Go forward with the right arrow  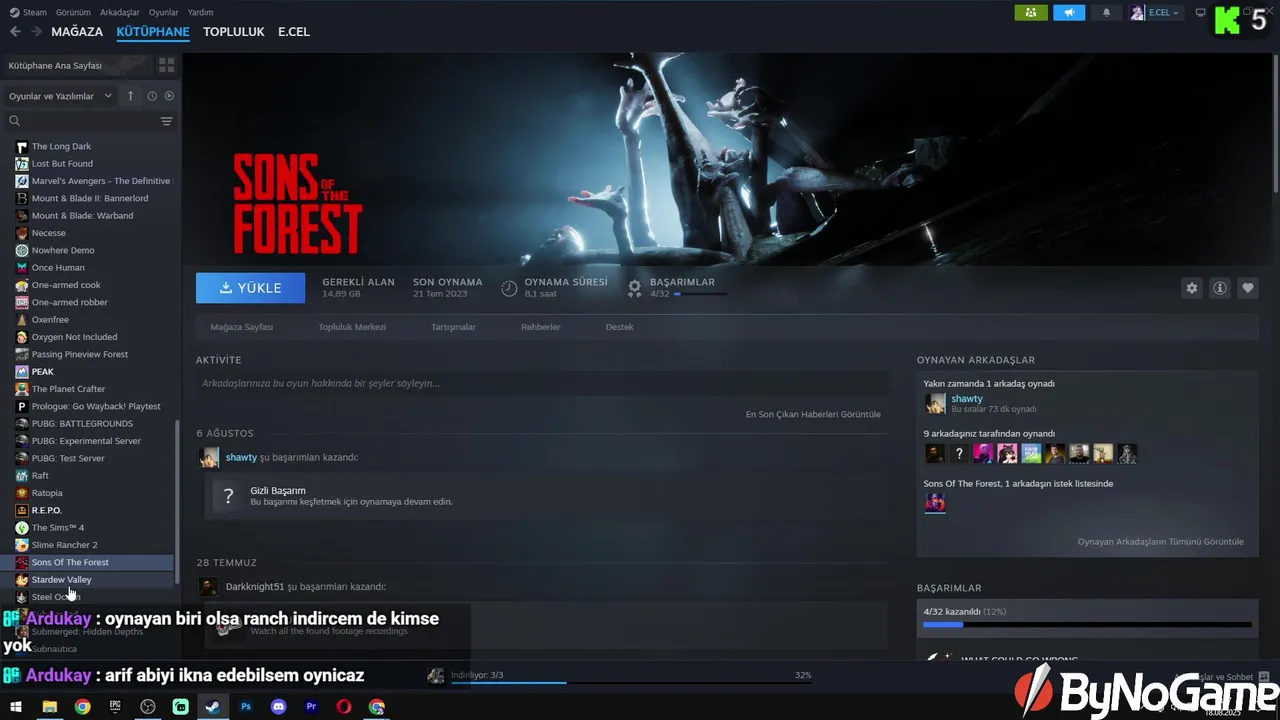[x=36, y=32]
